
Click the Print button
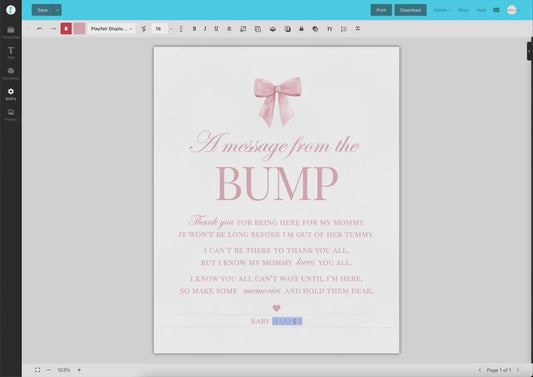click(381, 10)
